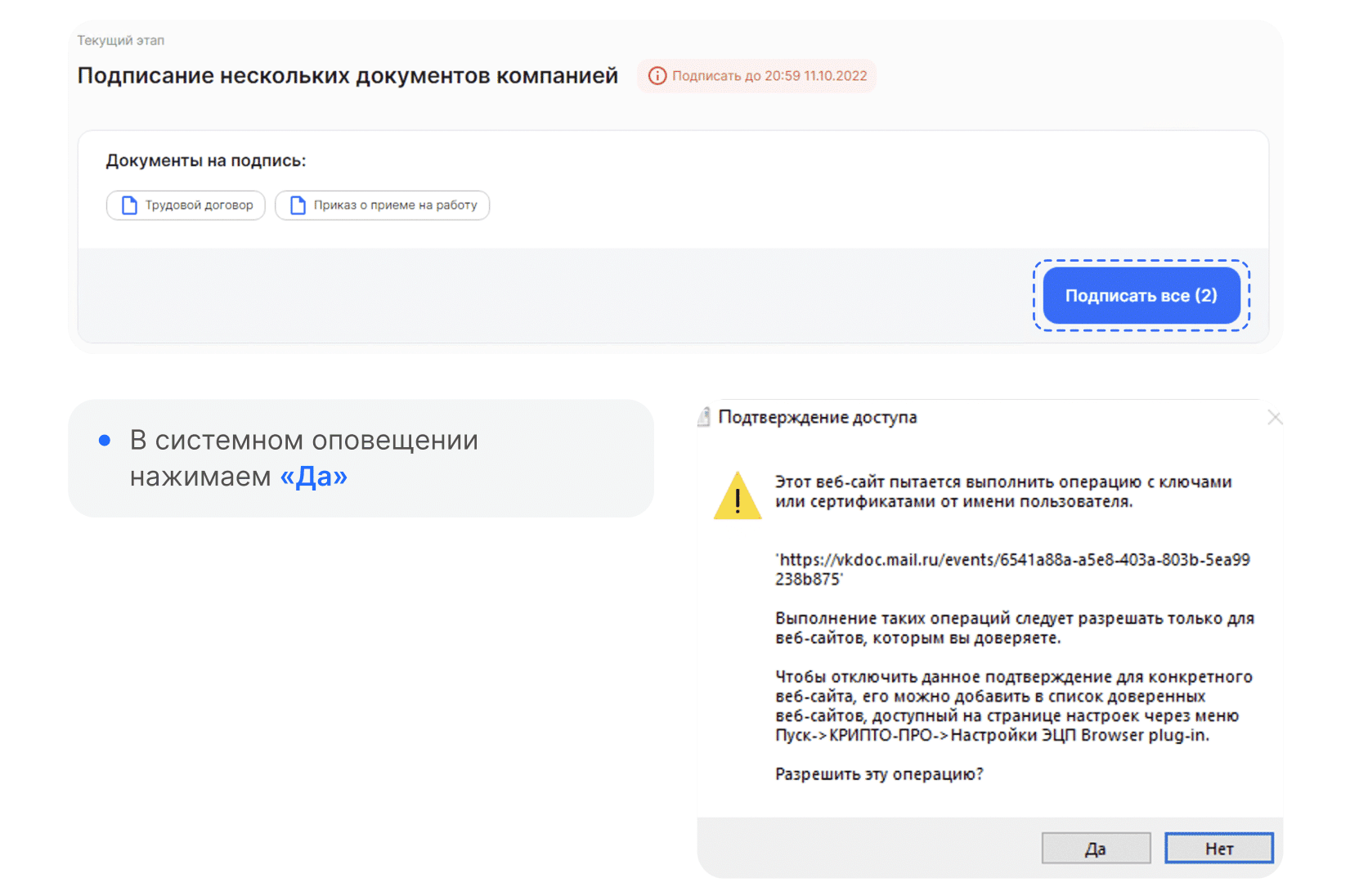Image resolution: width=1350 pixels, height=896 pixels.
Task: Click the text about trusted websites only
Action: (1015, 628)
